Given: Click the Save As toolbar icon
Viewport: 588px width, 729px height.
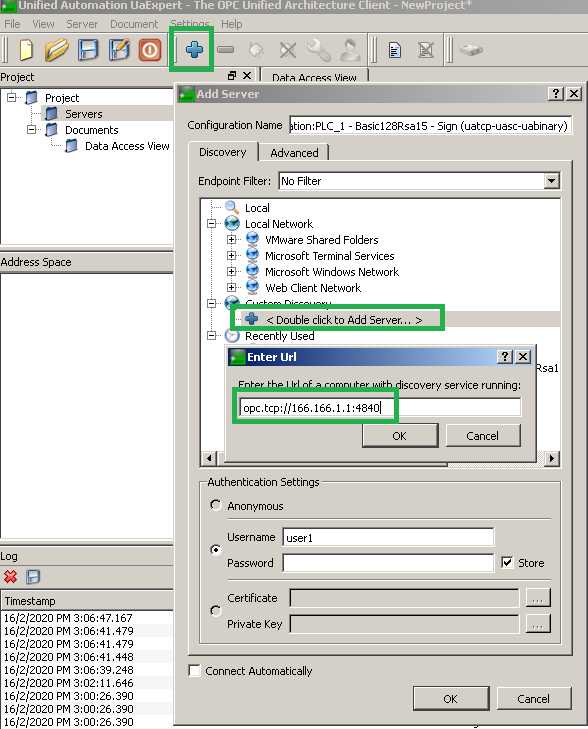Looking at the screenshot, I should point(119,50).
